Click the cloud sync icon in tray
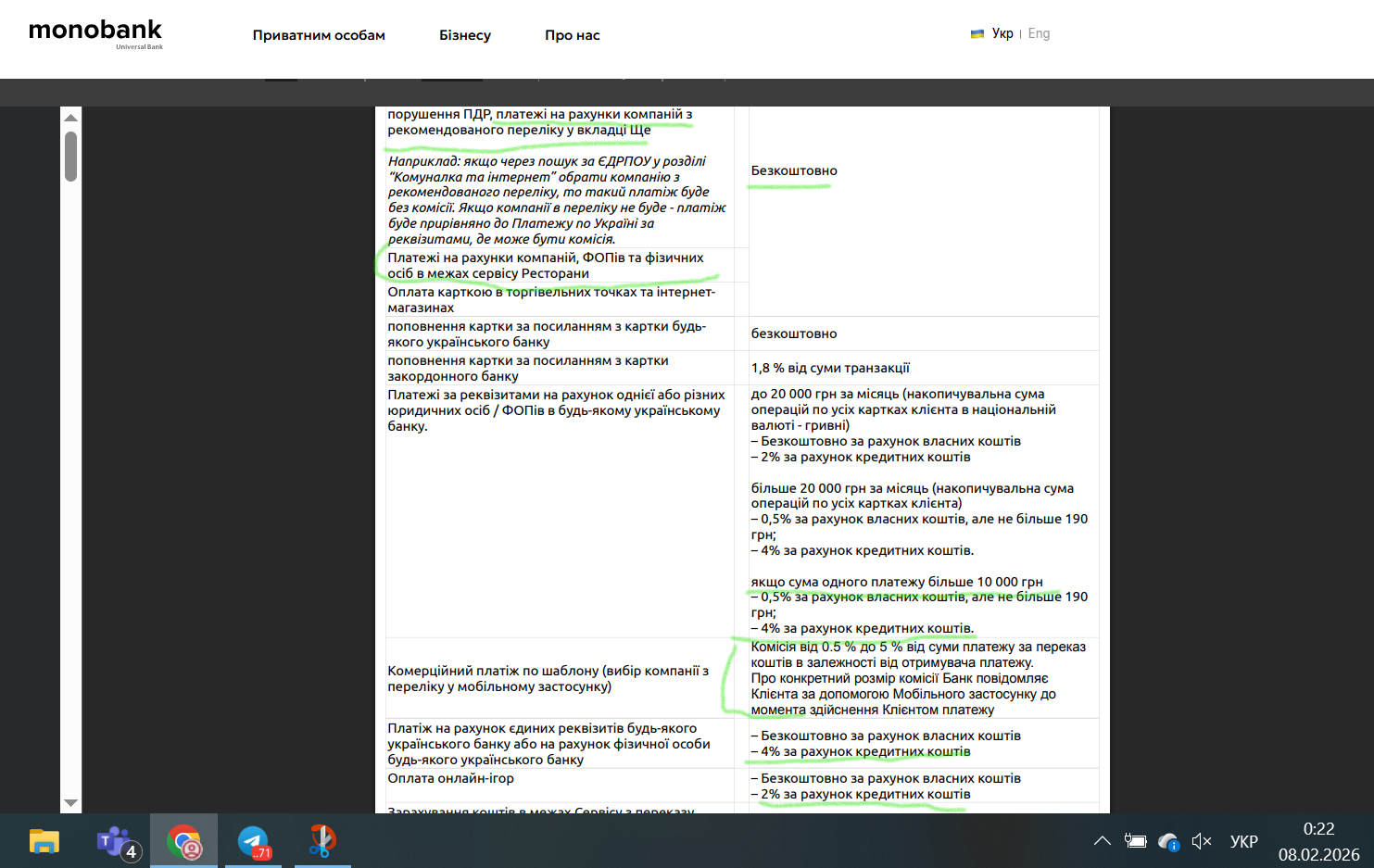 tap(1168, 841)
